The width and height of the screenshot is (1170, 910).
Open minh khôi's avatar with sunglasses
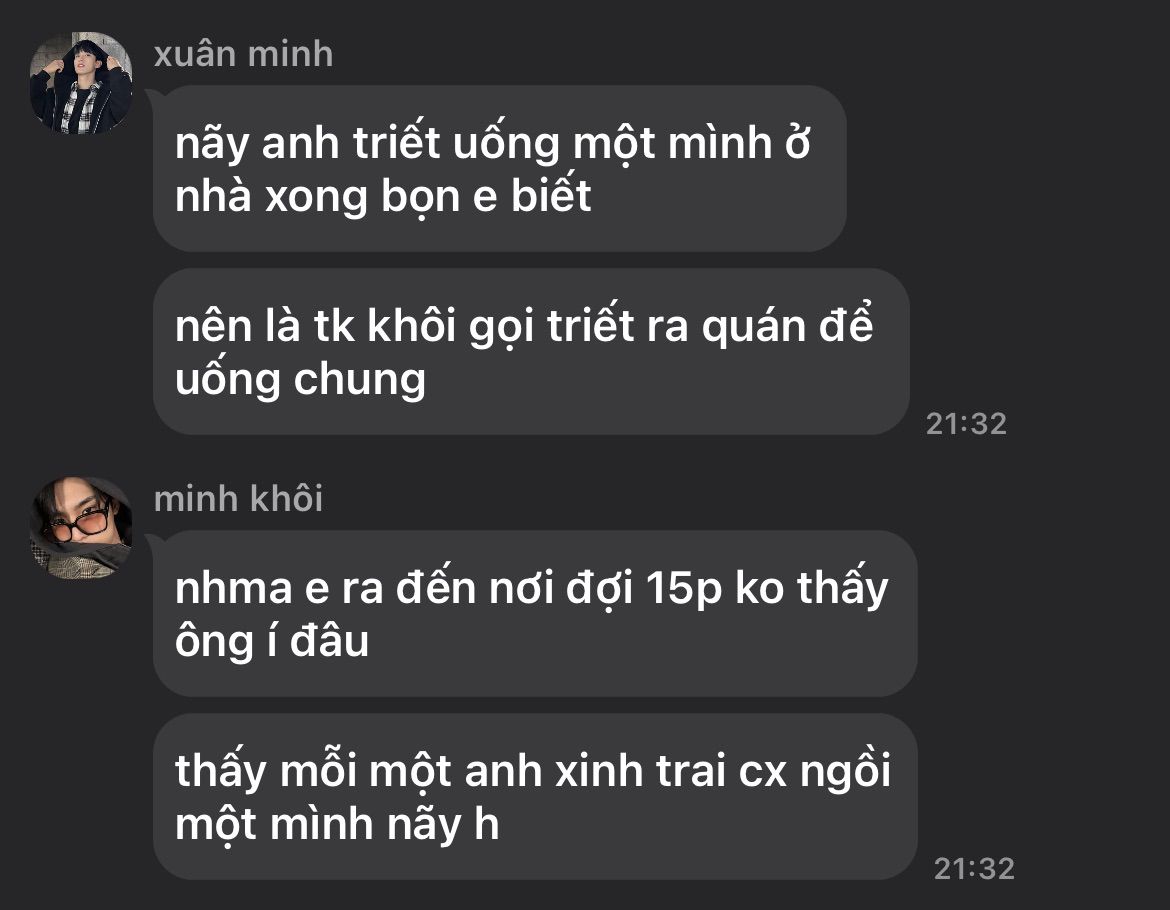click(81, 528)
